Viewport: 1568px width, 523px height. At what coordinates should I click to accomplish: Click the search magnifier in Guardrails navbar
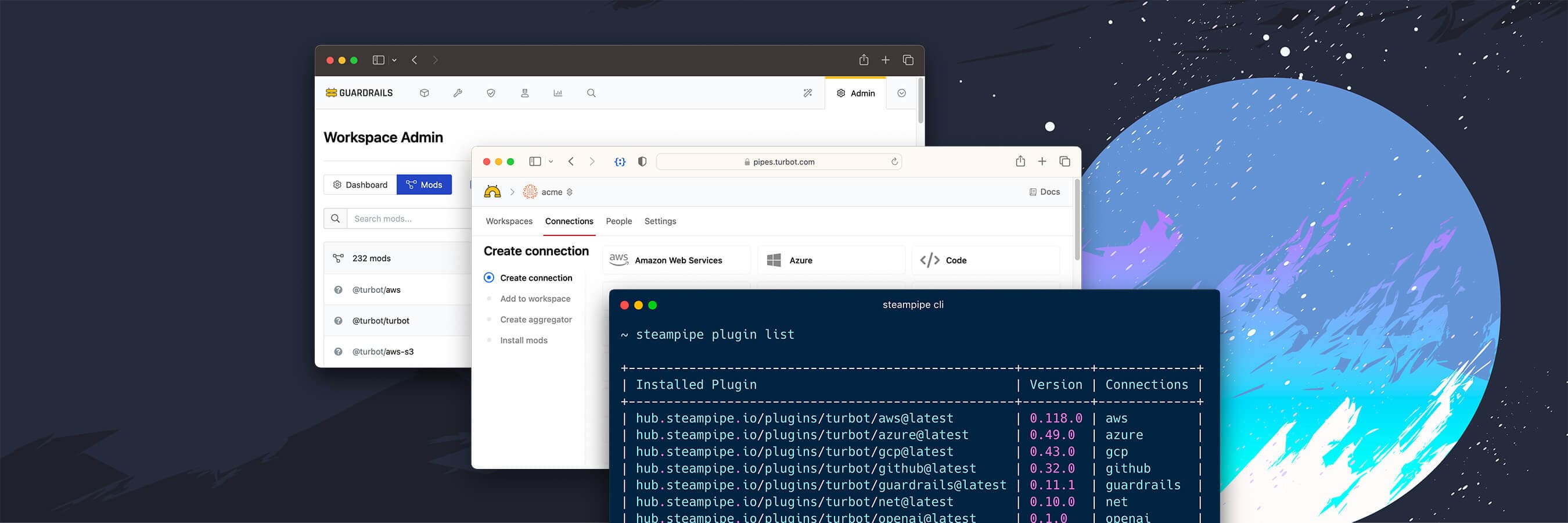[x=591, y=93]
